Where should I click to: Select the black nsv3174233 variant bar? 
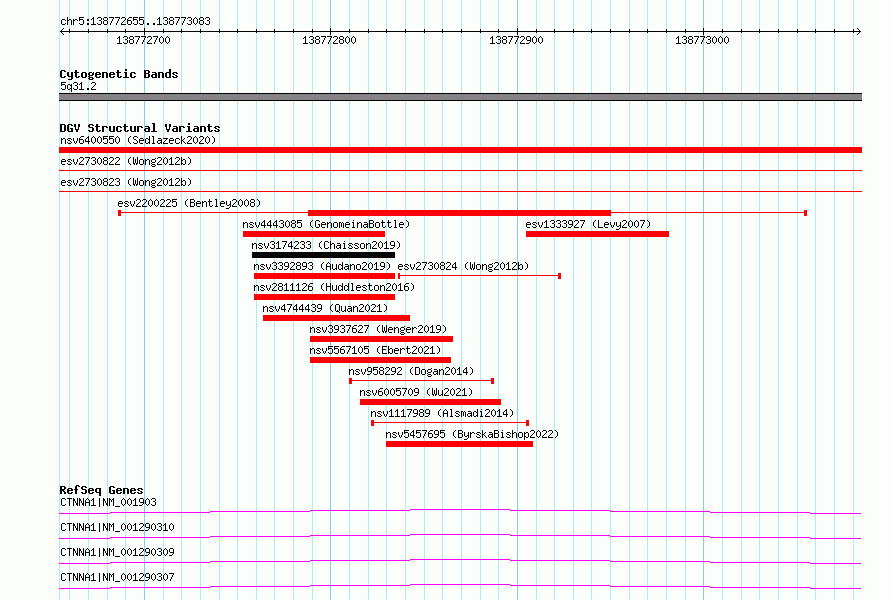tap(324, 255)
